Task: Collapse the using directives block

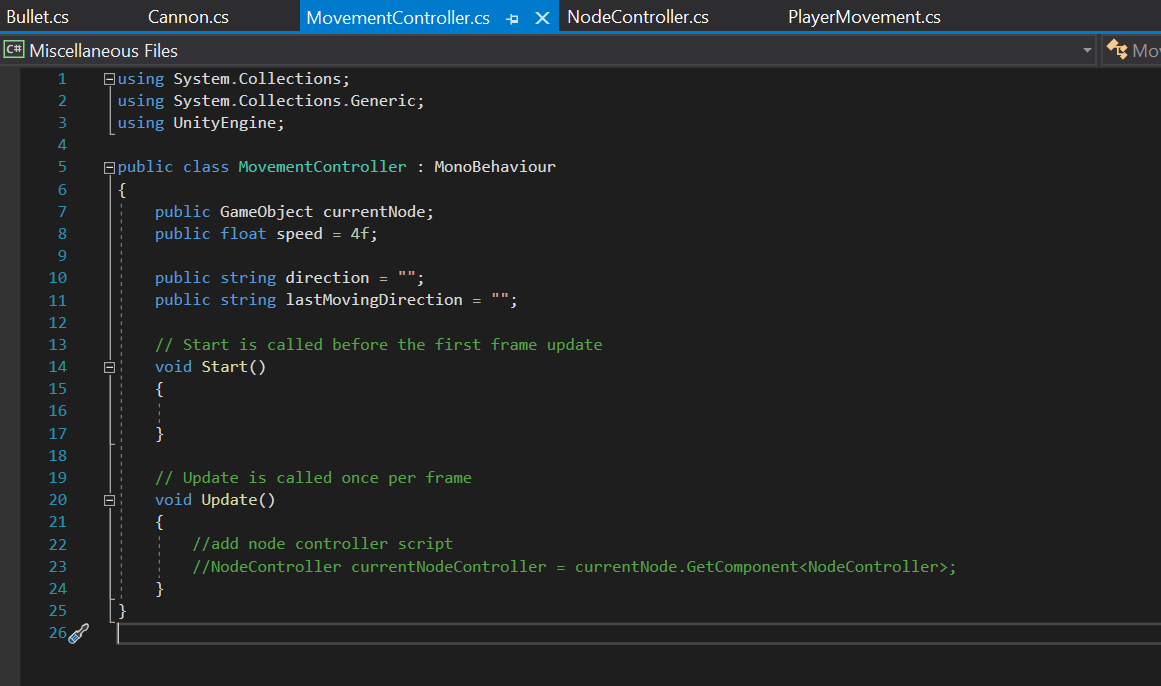Action: pyautogui.click(x=109, y=79)
